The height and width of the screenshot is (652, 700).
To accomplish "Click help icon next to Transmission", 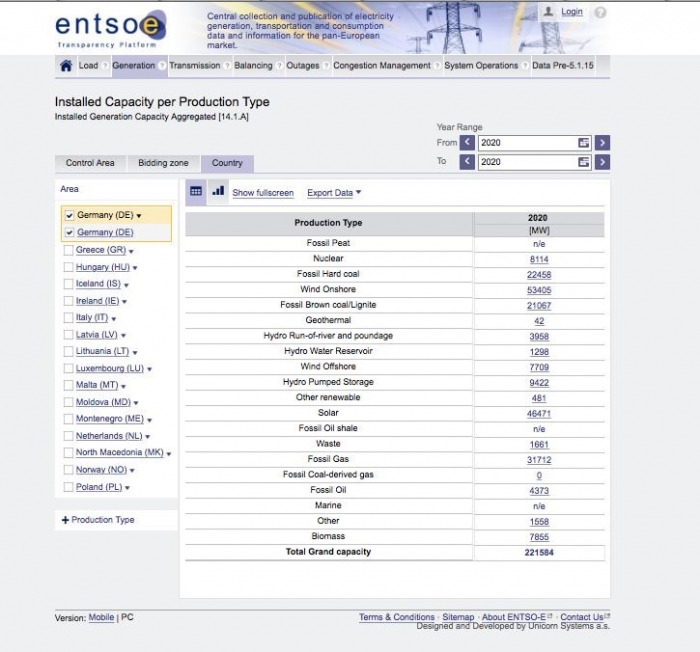I will point(227,66).
